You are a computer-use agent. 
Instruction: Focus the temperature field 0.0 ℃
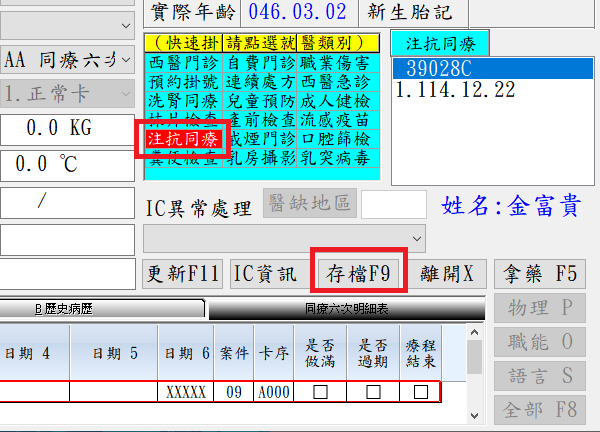click(67, 165)
